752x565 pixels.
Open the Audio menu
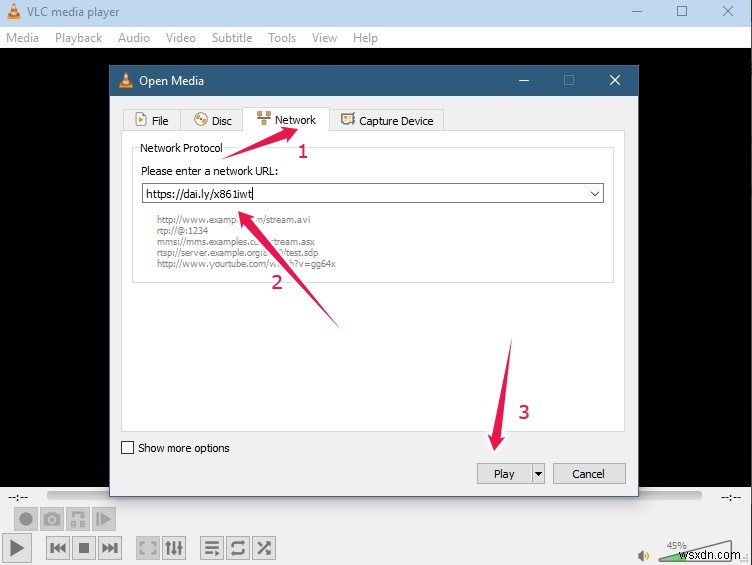(x=134, y=38)
